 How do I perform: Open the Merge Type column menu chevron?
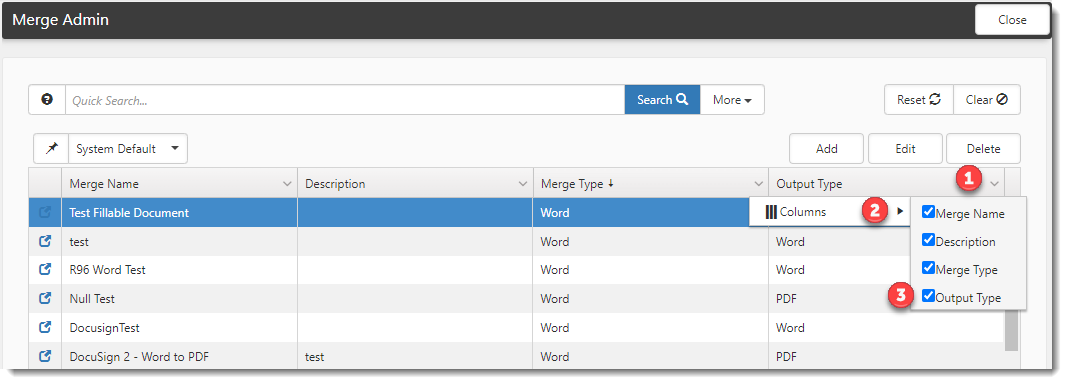[x=758, y=184]
